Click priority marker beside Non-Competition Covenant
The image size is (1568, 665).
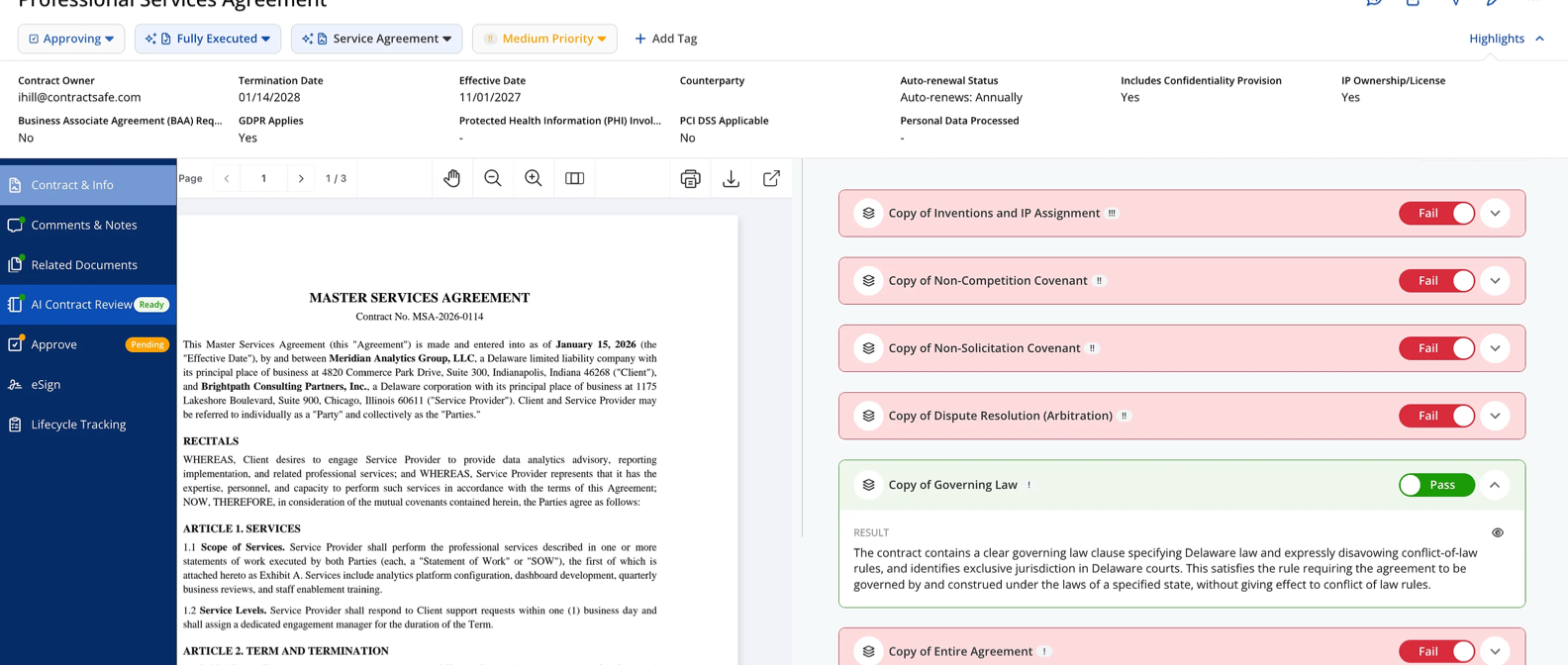pyautogui.click(x=1100, y=281)
